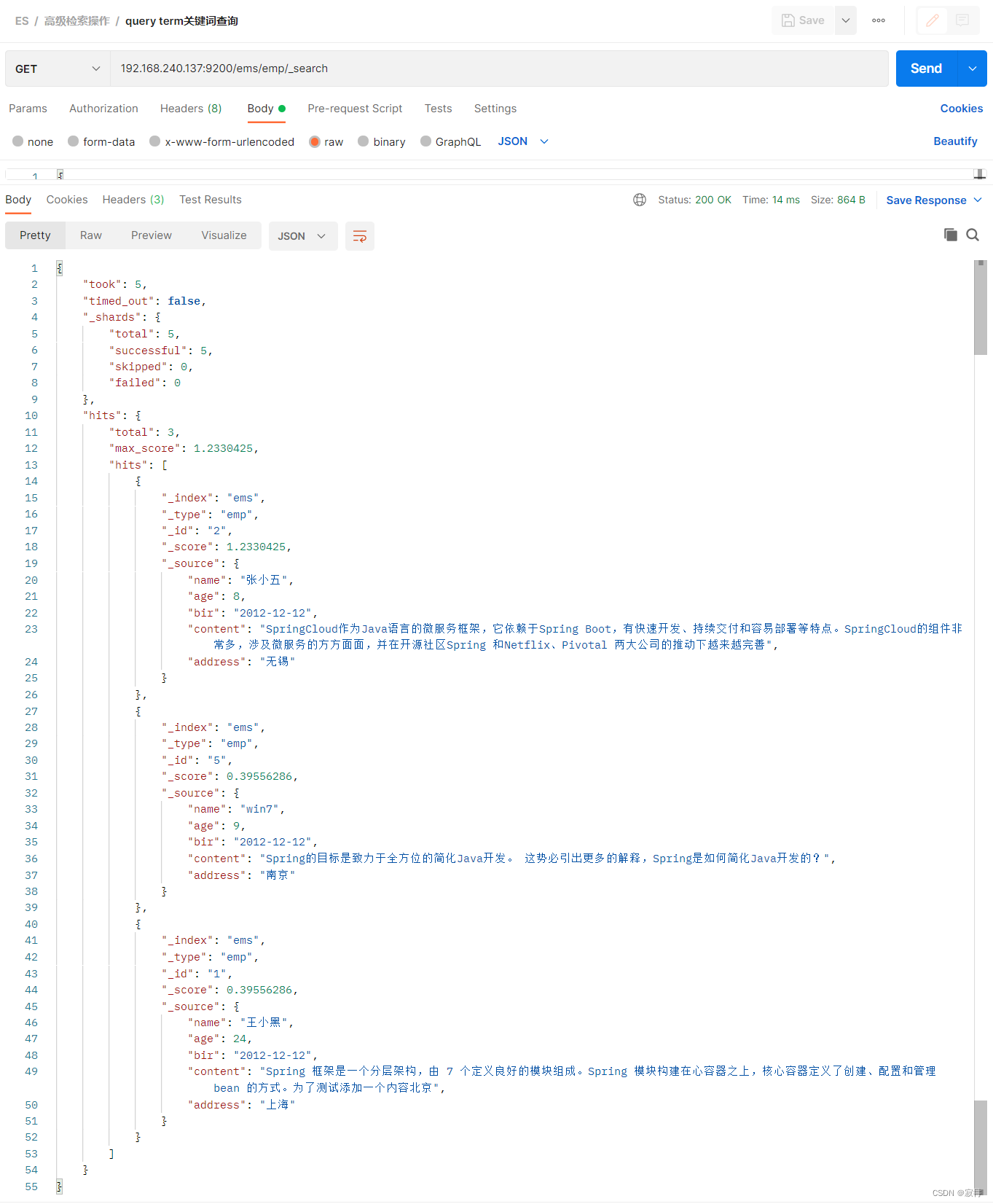Click the pencil edit icon

(x=932, y=20)
